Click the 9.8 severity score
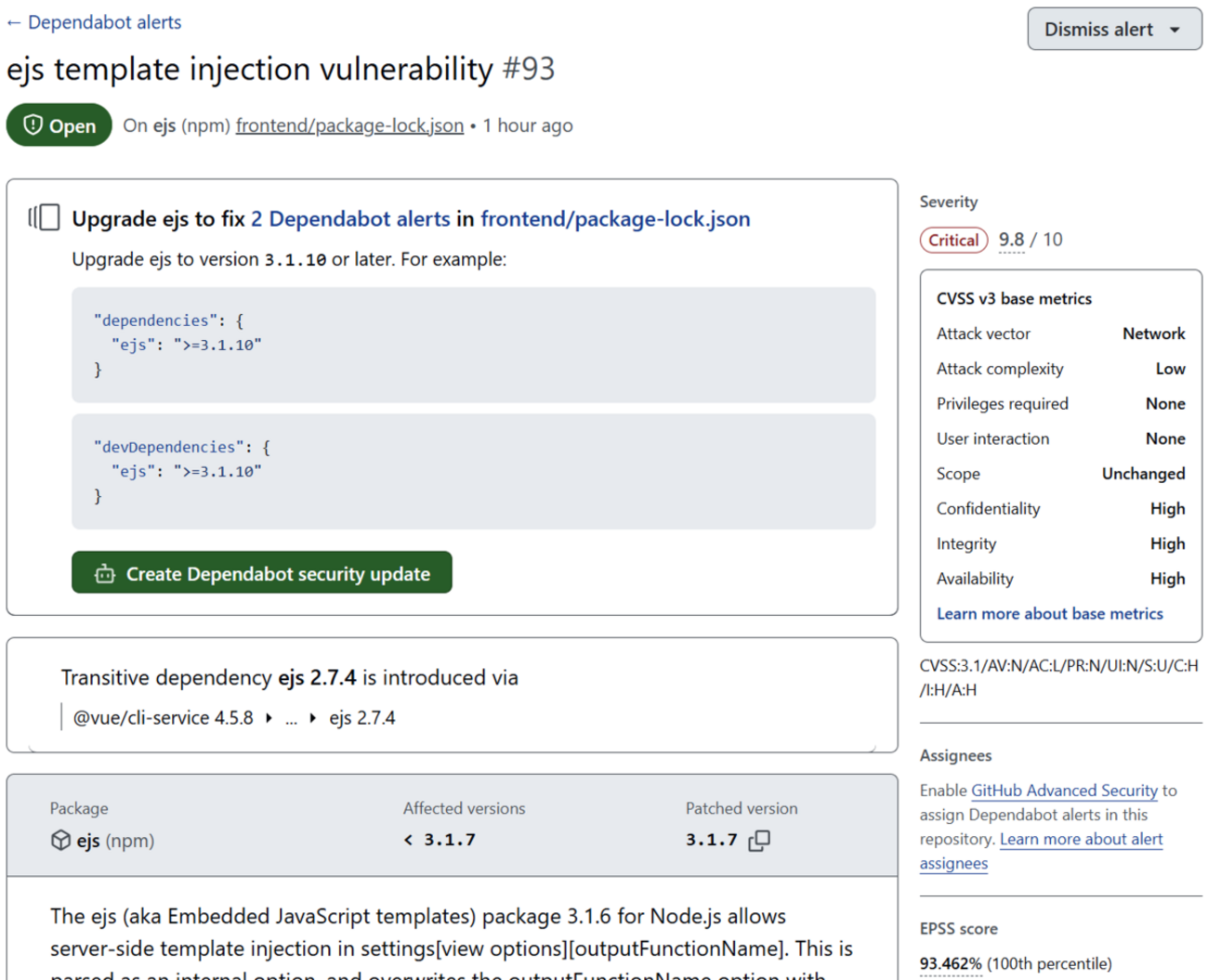Screen dimensions: 1208x980 pyautogui.click(x=1011, y=240)
